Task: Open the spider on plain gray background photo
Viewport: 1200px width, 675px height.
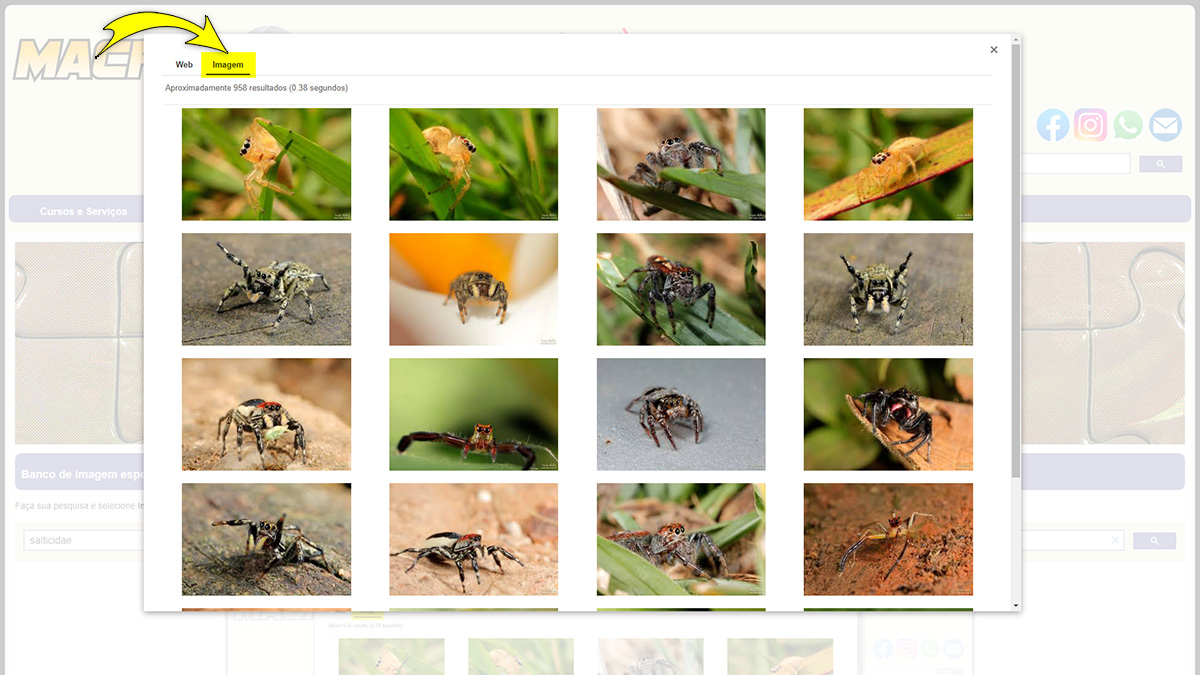Action: [x=681, y=414]
